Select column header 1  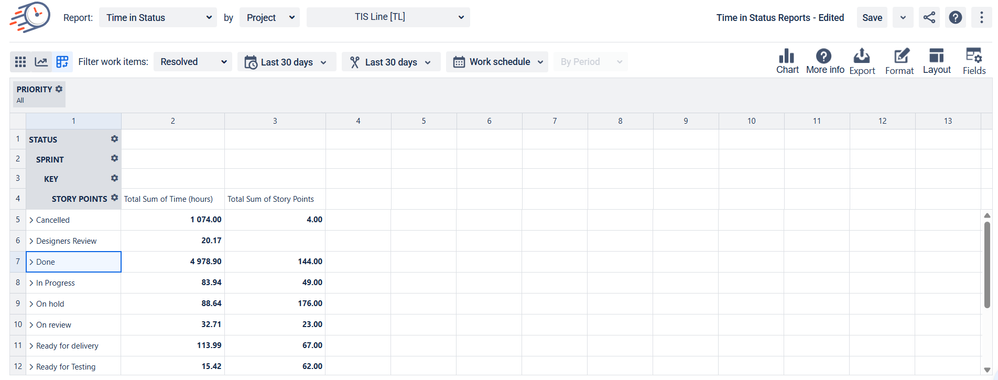(x=74, y=121)
